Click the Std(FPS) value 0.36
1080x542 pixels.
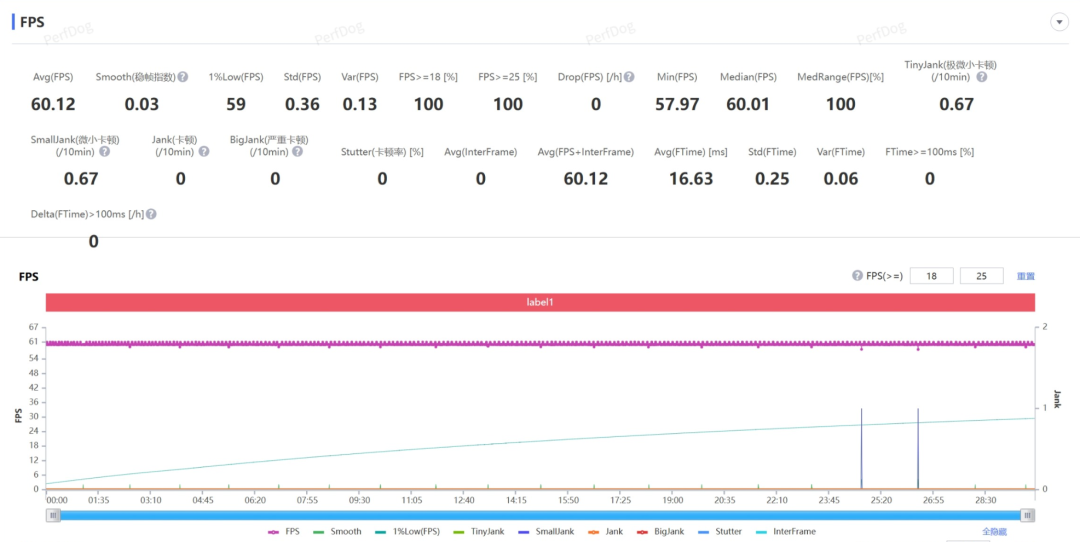pyautogui.click(x=302, y=104)
